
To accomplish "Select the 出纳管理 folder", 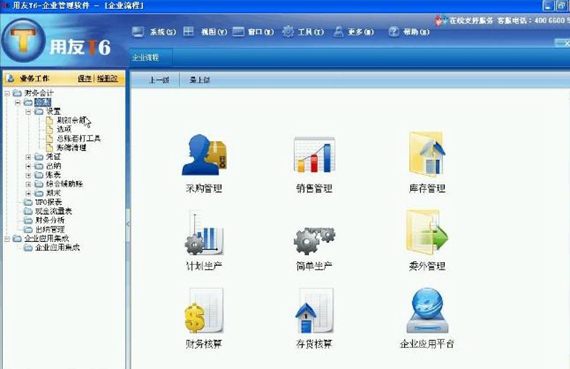I will [50, 230].
